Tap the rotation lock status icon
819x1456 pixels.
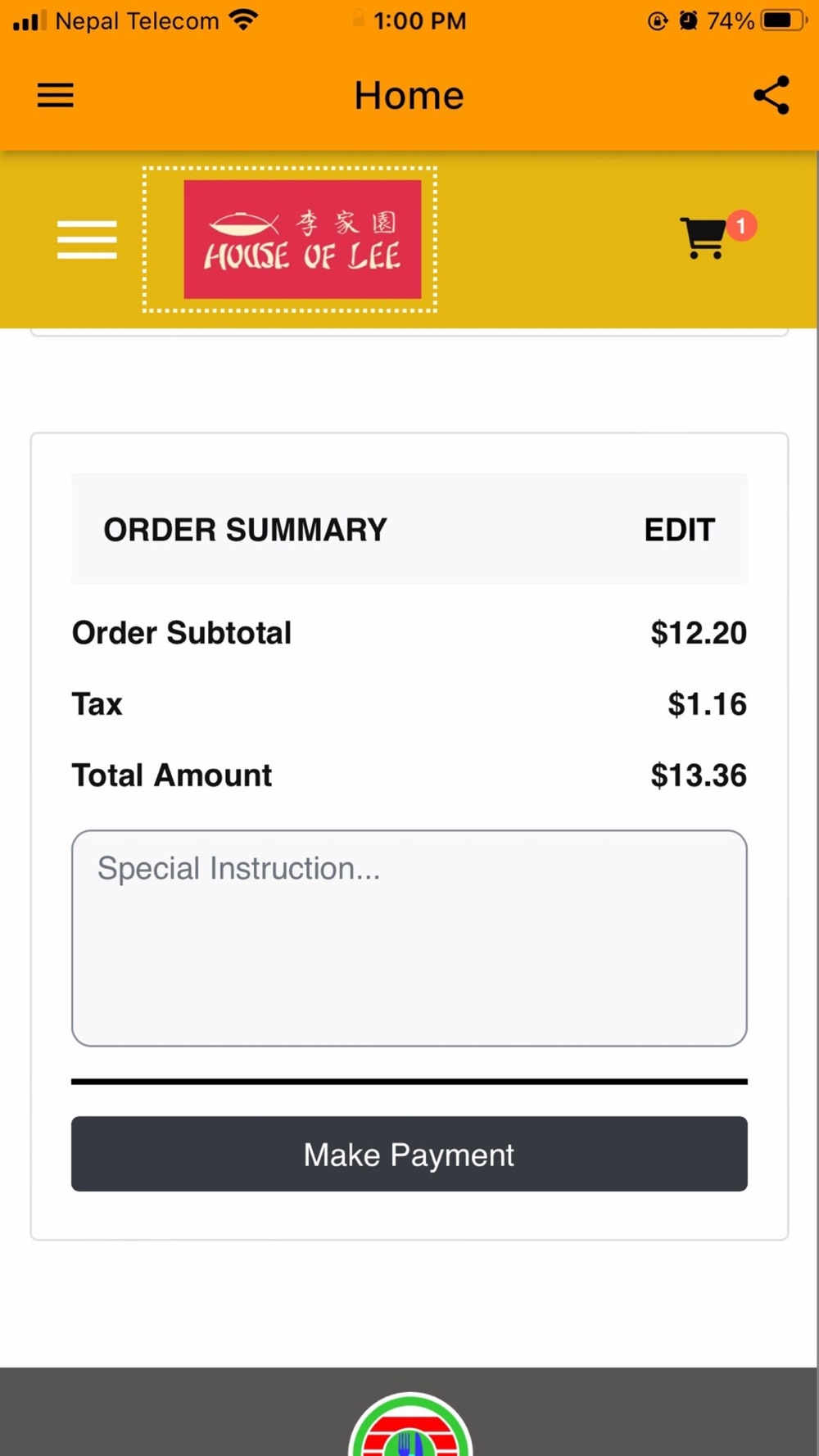657,20
